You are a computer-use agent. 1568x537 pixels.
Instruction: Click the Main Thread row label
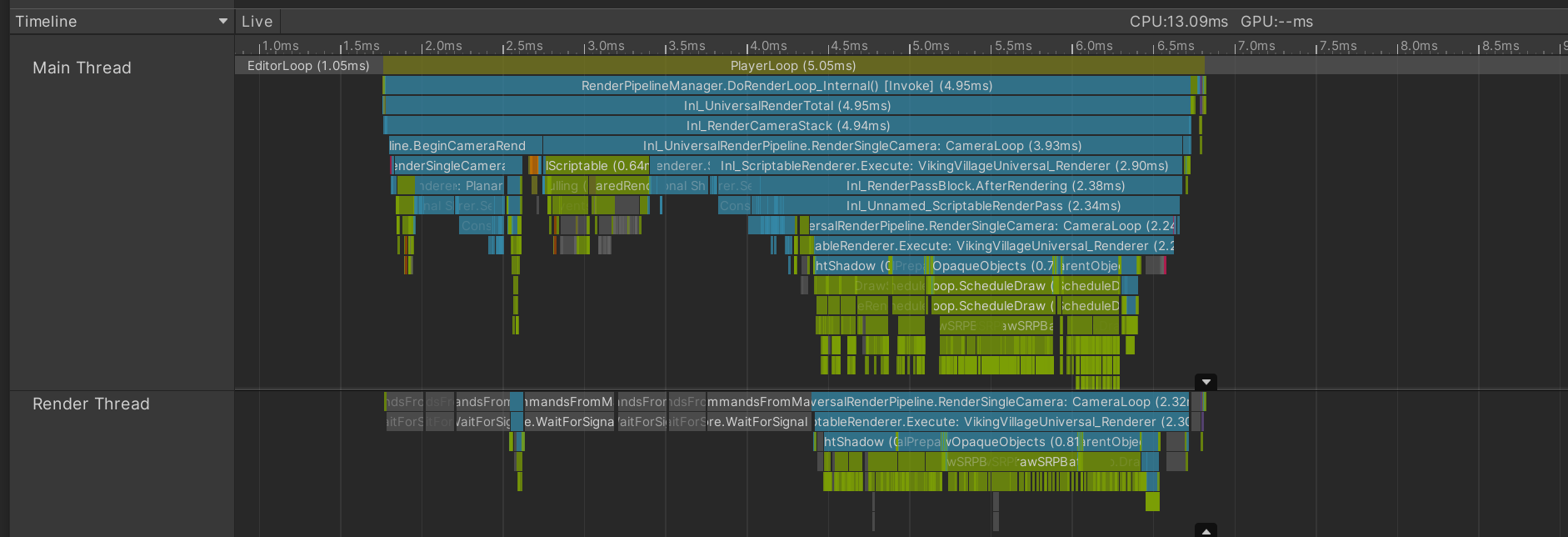coord(82,68)
